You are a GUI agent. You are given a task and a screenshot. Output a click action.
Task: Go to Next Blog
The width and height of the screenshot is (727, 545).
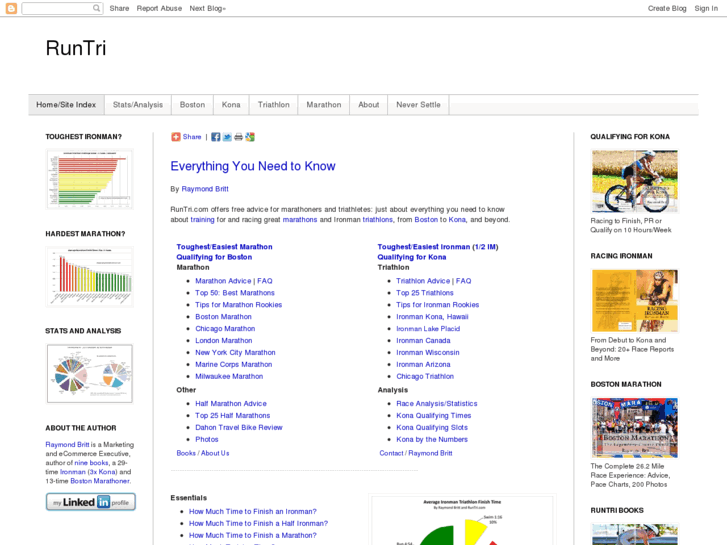207,8
